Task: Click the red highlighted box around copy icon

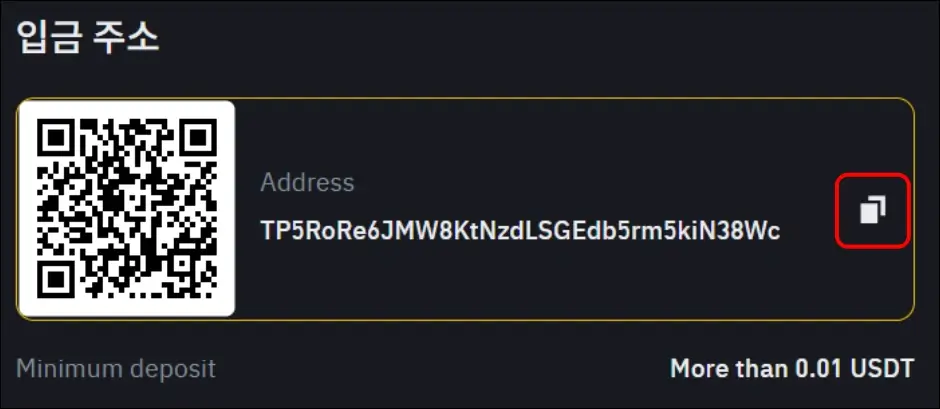Action: click(873, 210)
